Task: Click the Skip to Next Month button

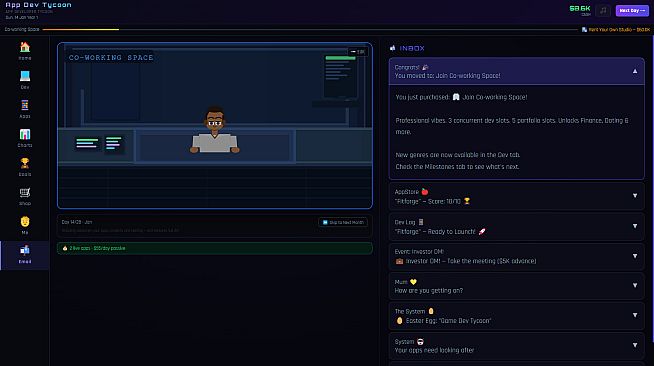Action: click(x=343, y=222)
